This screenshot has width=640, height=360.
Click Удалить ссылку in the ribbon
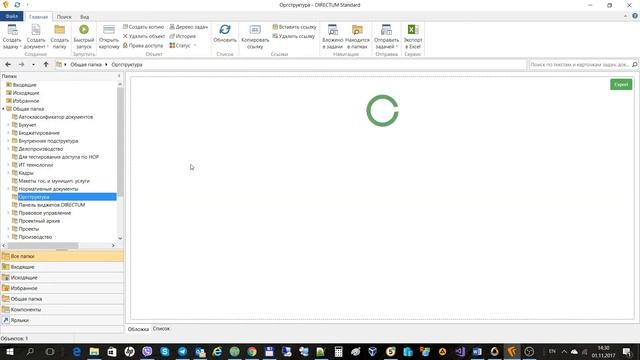click(x=293, y=36)
